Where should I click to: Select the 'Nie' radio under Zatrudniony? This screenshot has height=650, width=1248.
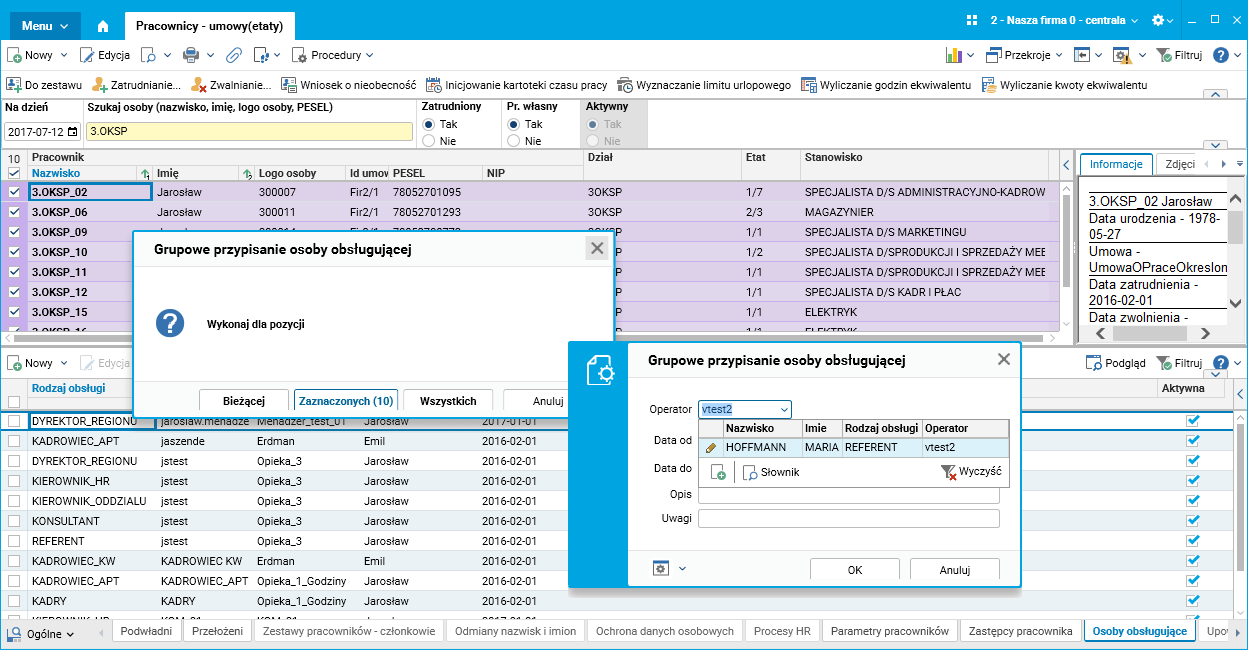[429, 141]
